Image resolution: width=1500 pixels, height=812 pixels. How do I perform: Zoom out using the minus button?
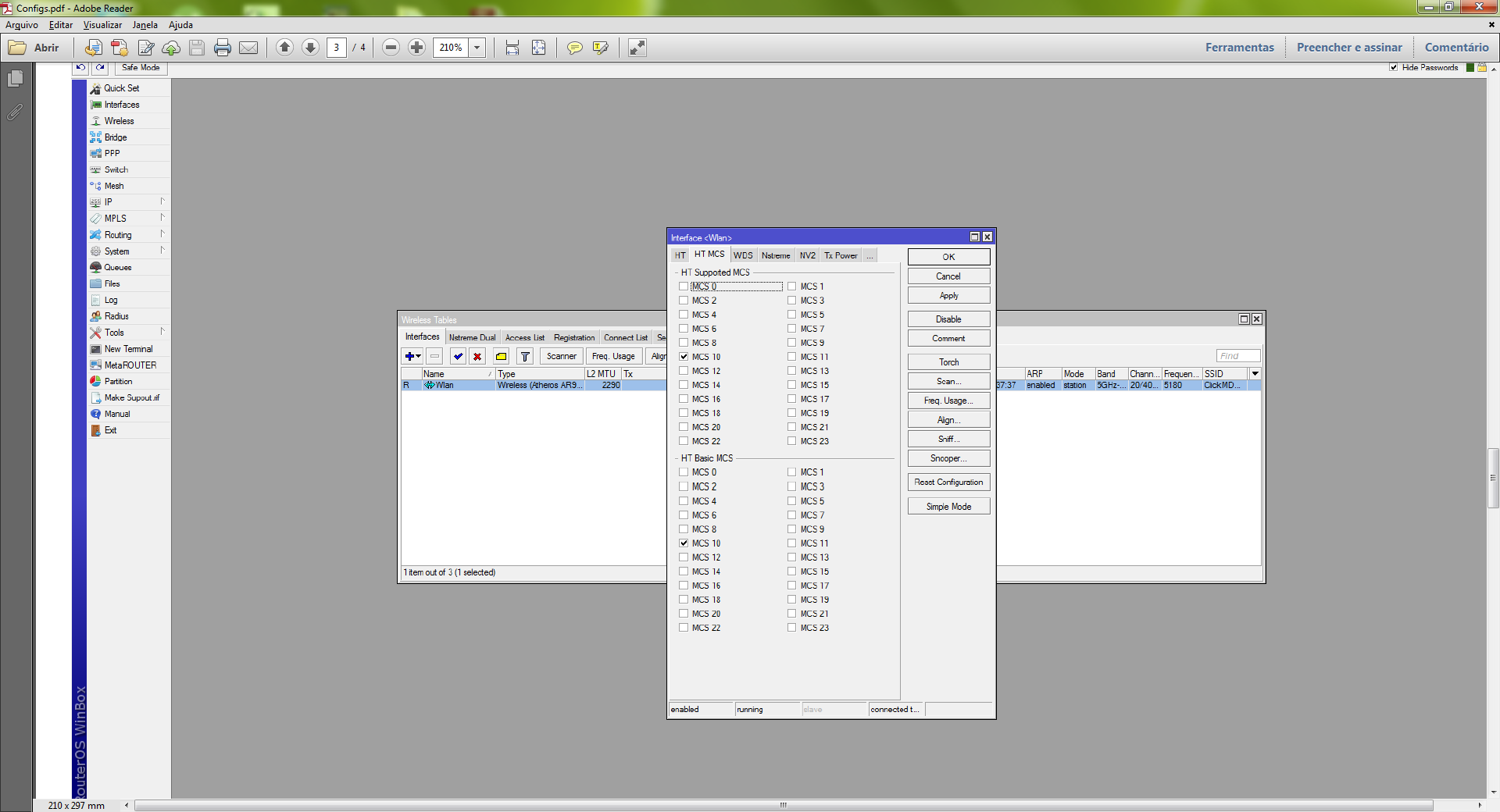(x=391, y=48)
